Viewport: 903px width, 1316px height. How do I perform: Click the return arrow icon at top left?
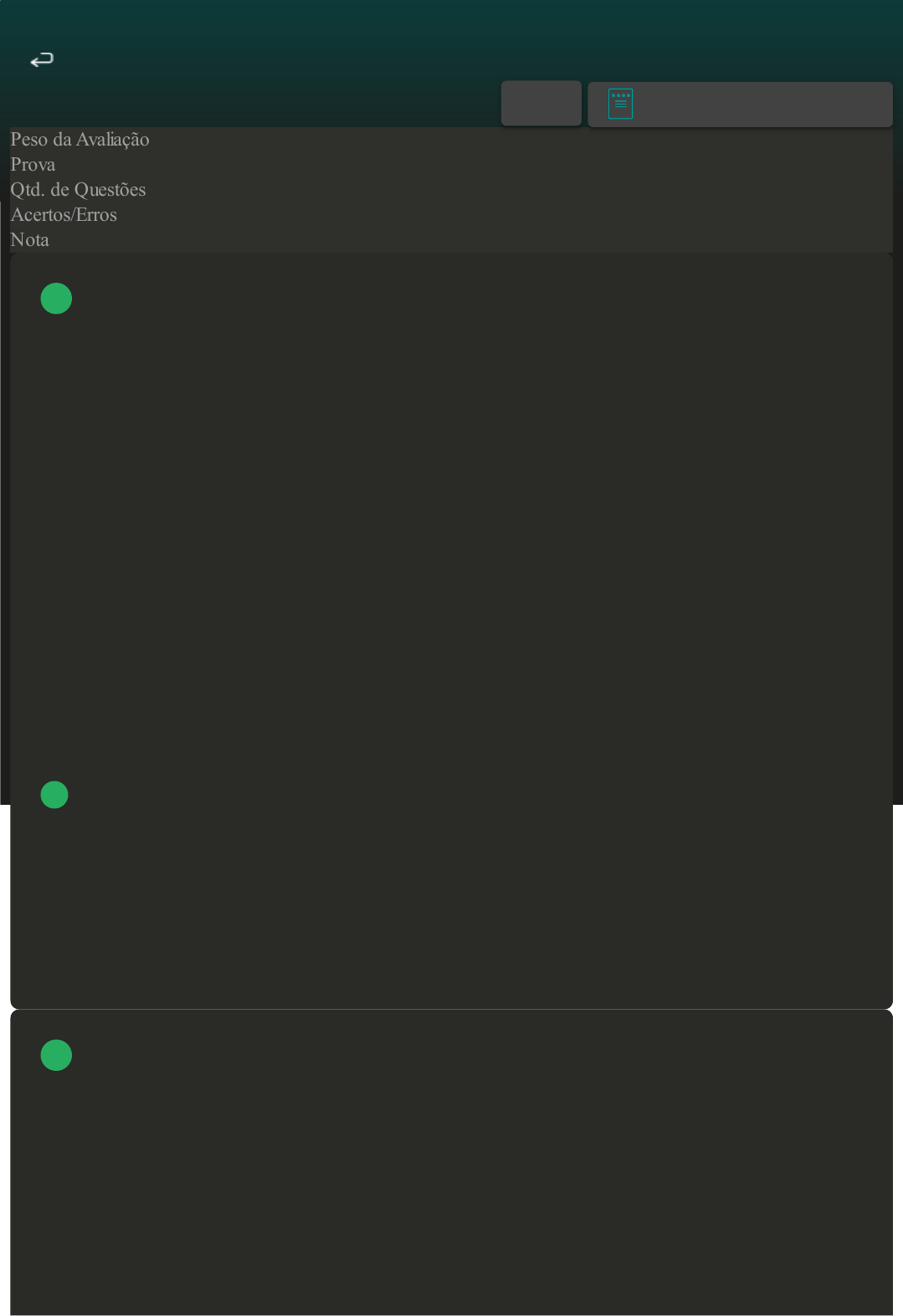click(42, 60)
